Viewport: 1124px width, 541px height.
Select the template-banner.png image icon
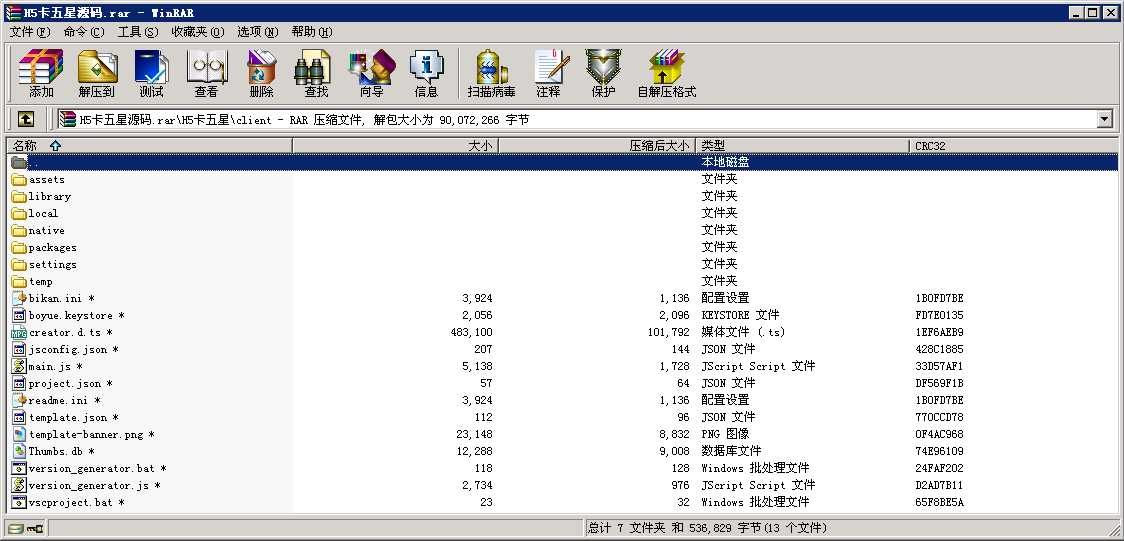(x=19, y=434)
